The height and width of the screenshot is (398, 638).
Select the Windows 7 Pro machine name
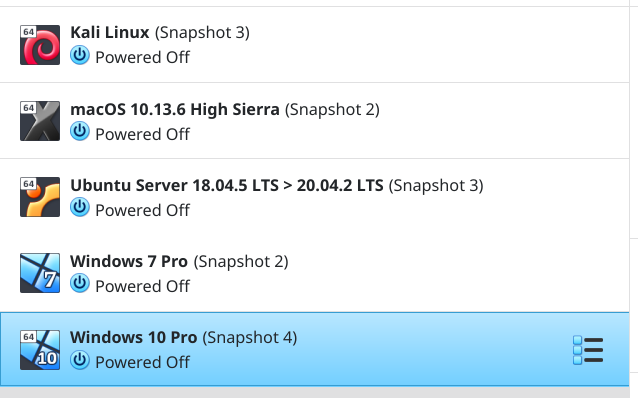click(x=129, y=261)
